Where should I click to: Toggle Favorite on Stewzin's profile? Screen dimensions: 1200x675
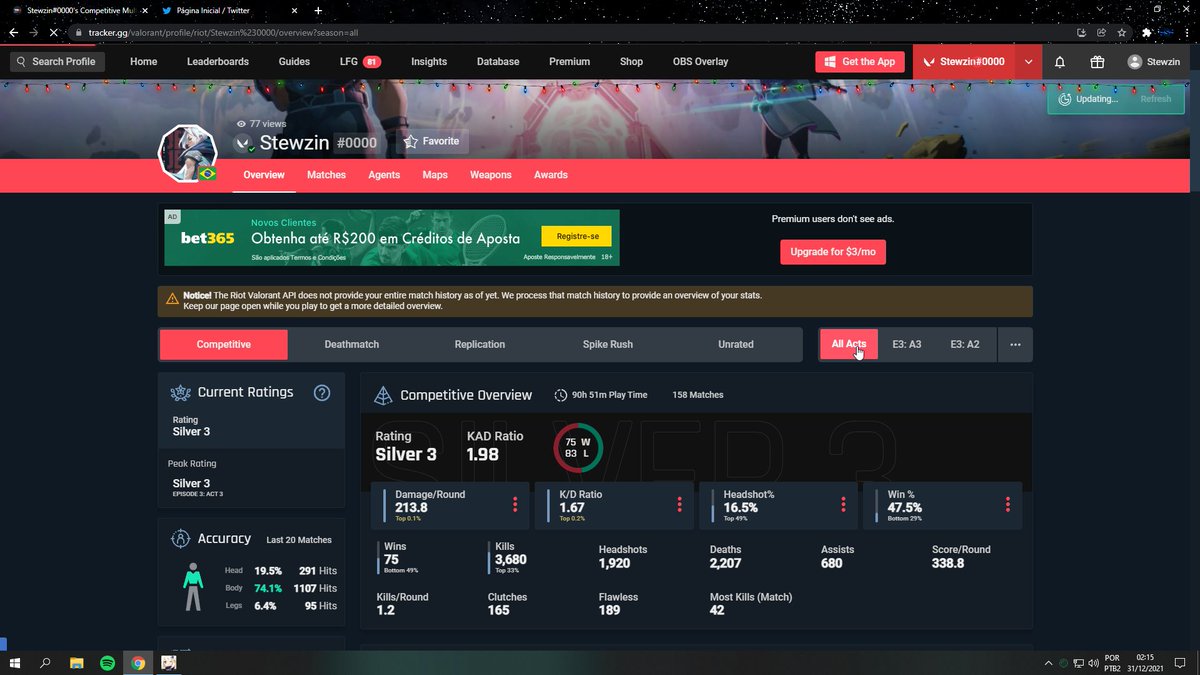432,141
